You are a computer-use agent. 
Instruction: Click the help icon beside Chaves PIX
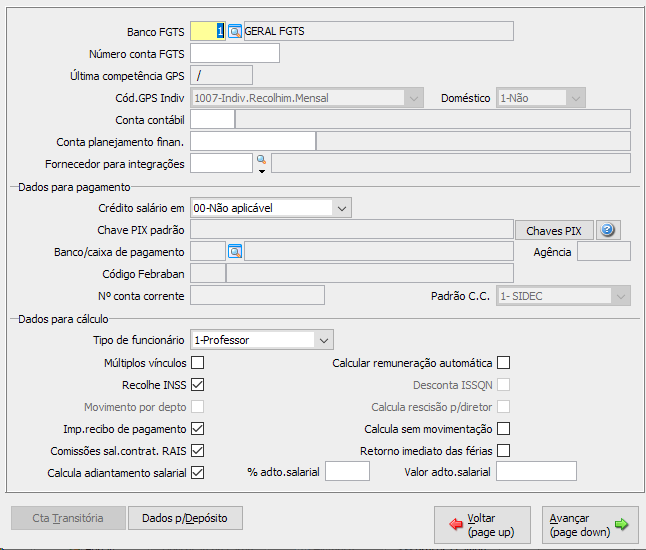pos(609,230)
